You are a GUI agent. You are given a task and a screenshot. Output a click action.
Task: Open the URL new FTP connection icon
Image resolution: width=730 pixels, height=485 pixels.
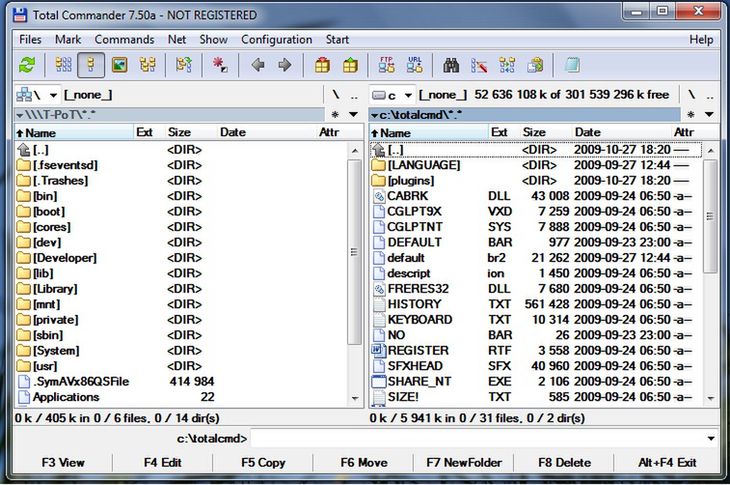tap(414, 65)
